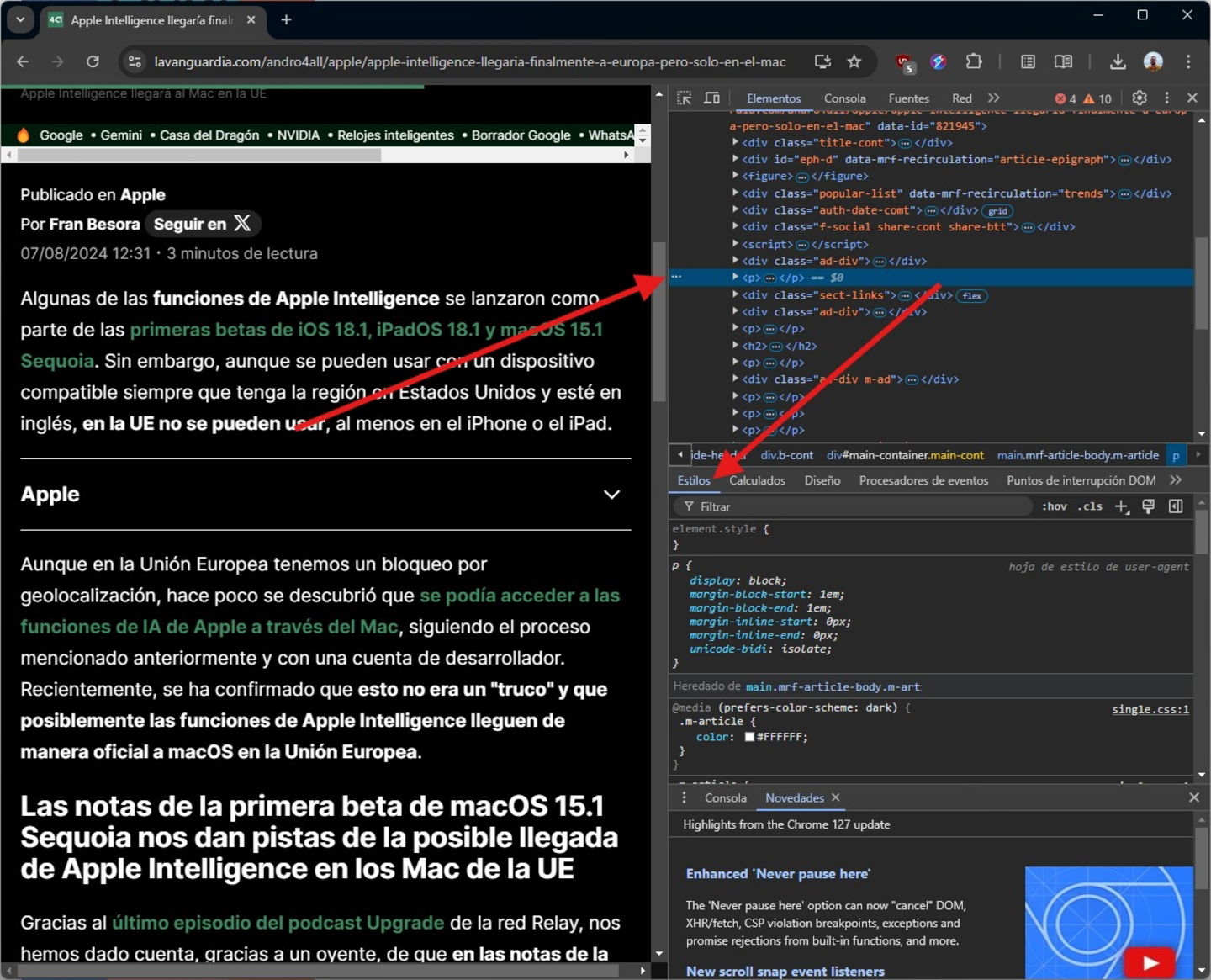Click the address bar URL
The width and height of the screenshot is (1211, 980).
tap(469, 61)
